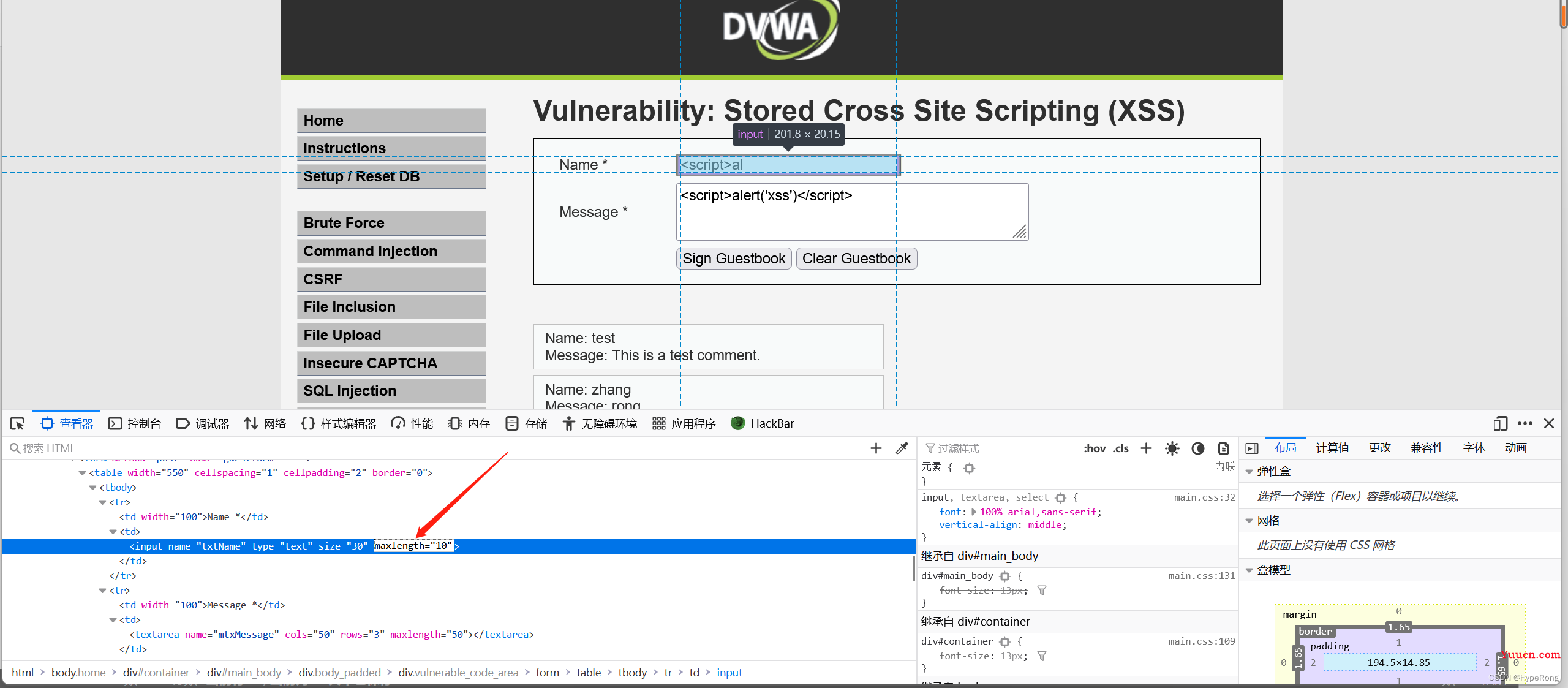1568x688 pixels.
Task: Open the Accessibility tab
Action: [x=600, y=423]
